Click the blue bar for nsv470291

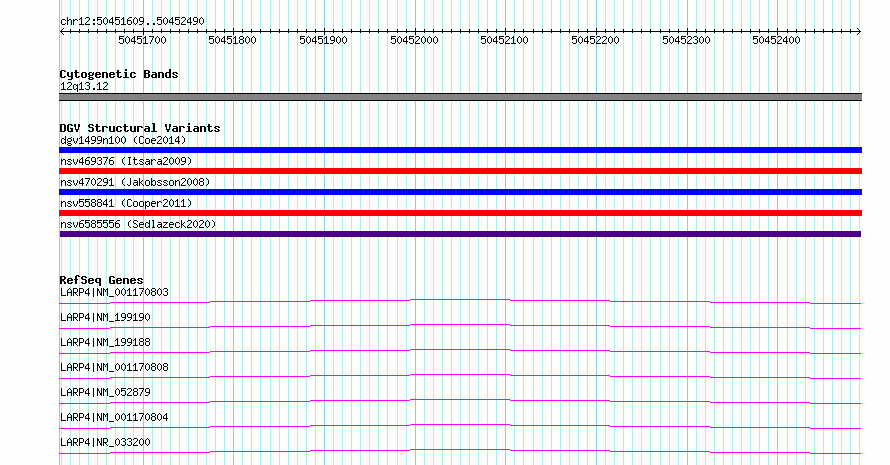pyautogui.click(x=460, y=192)
